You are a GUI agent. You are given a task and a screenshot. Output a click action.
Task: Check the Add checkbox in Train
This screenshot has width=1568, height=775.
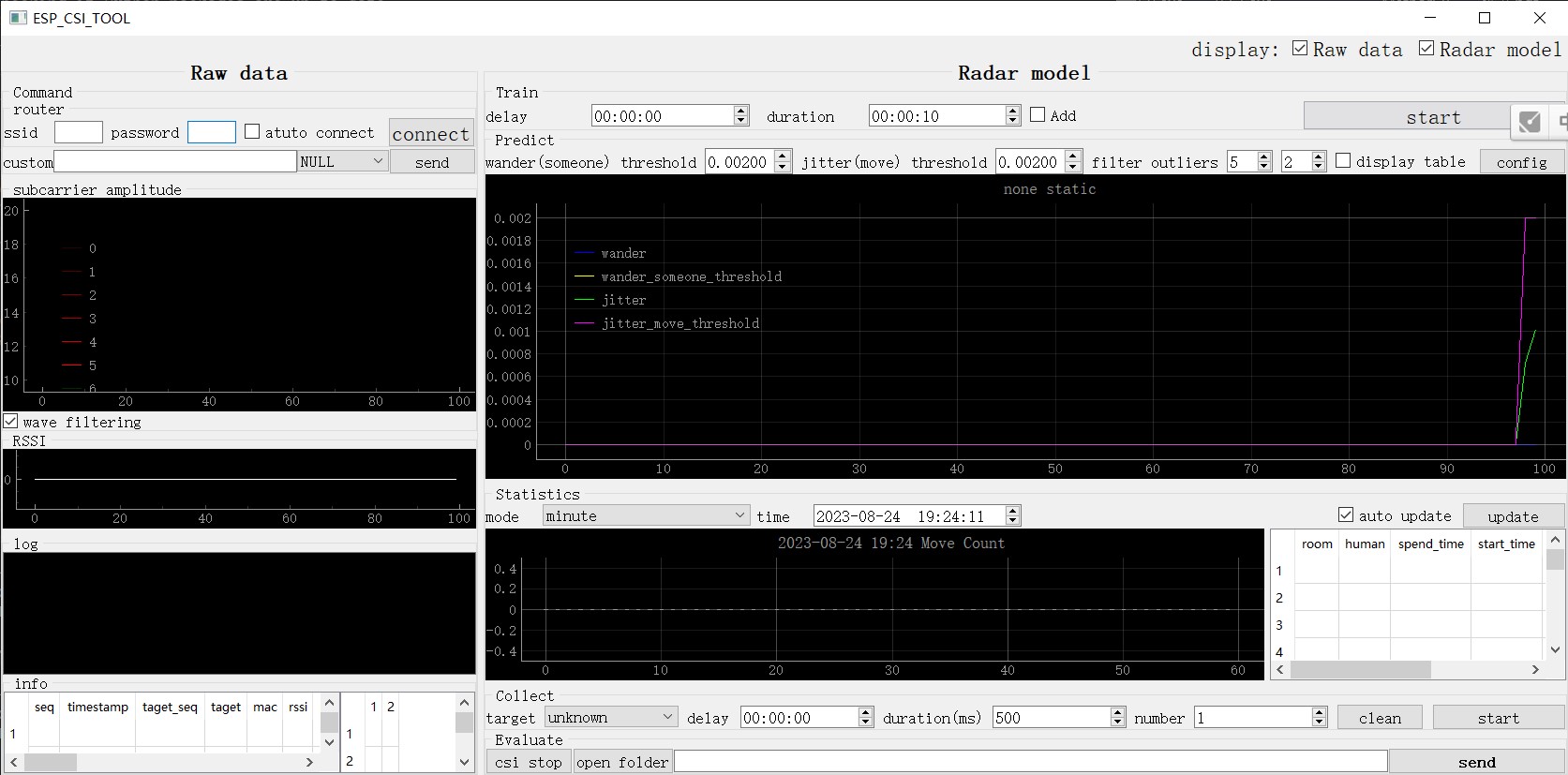(x=1038, y=114)
